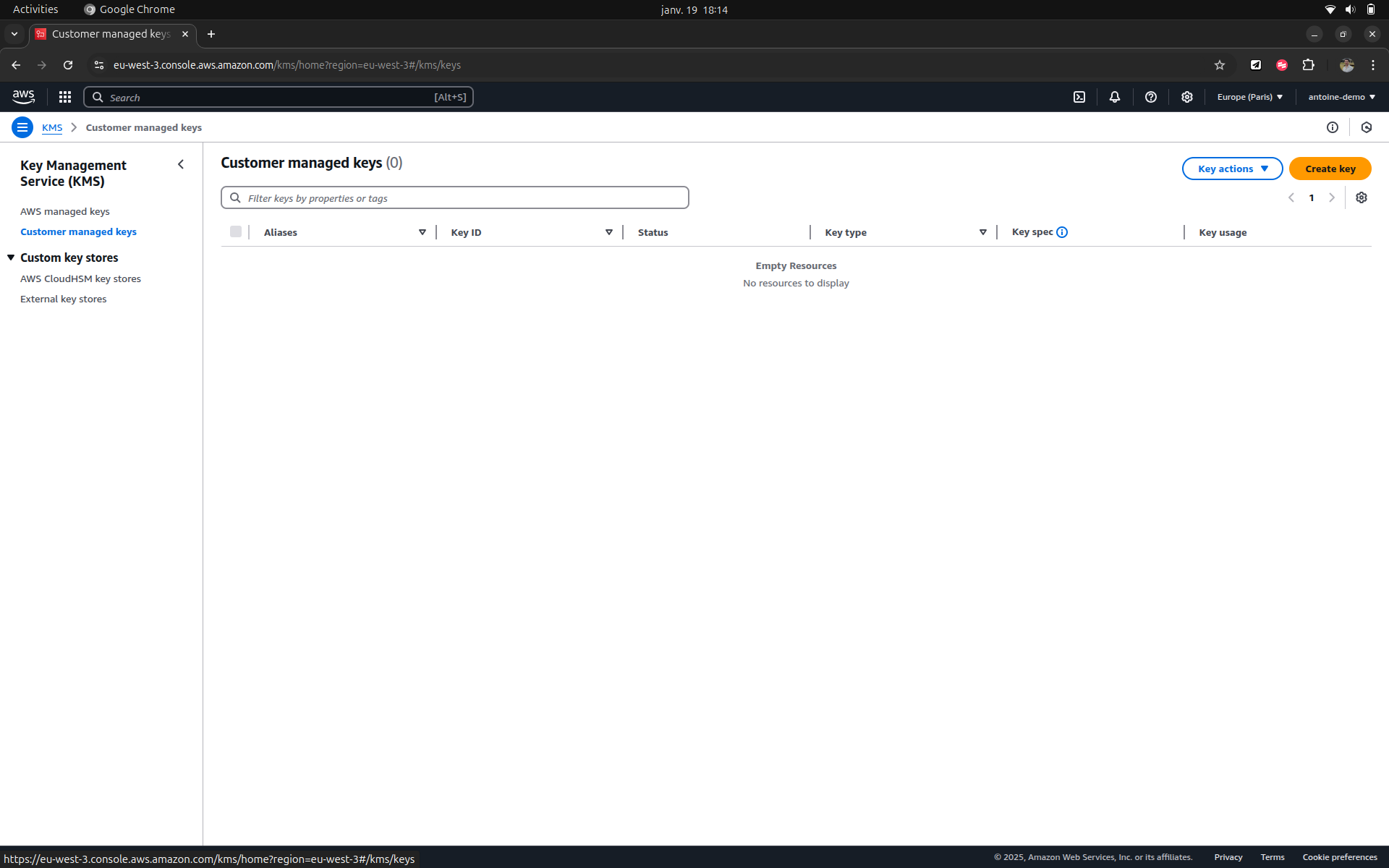Click the KMS breadcrumb link
Viewport: 1389px width, 868px height.
point(52,127)
